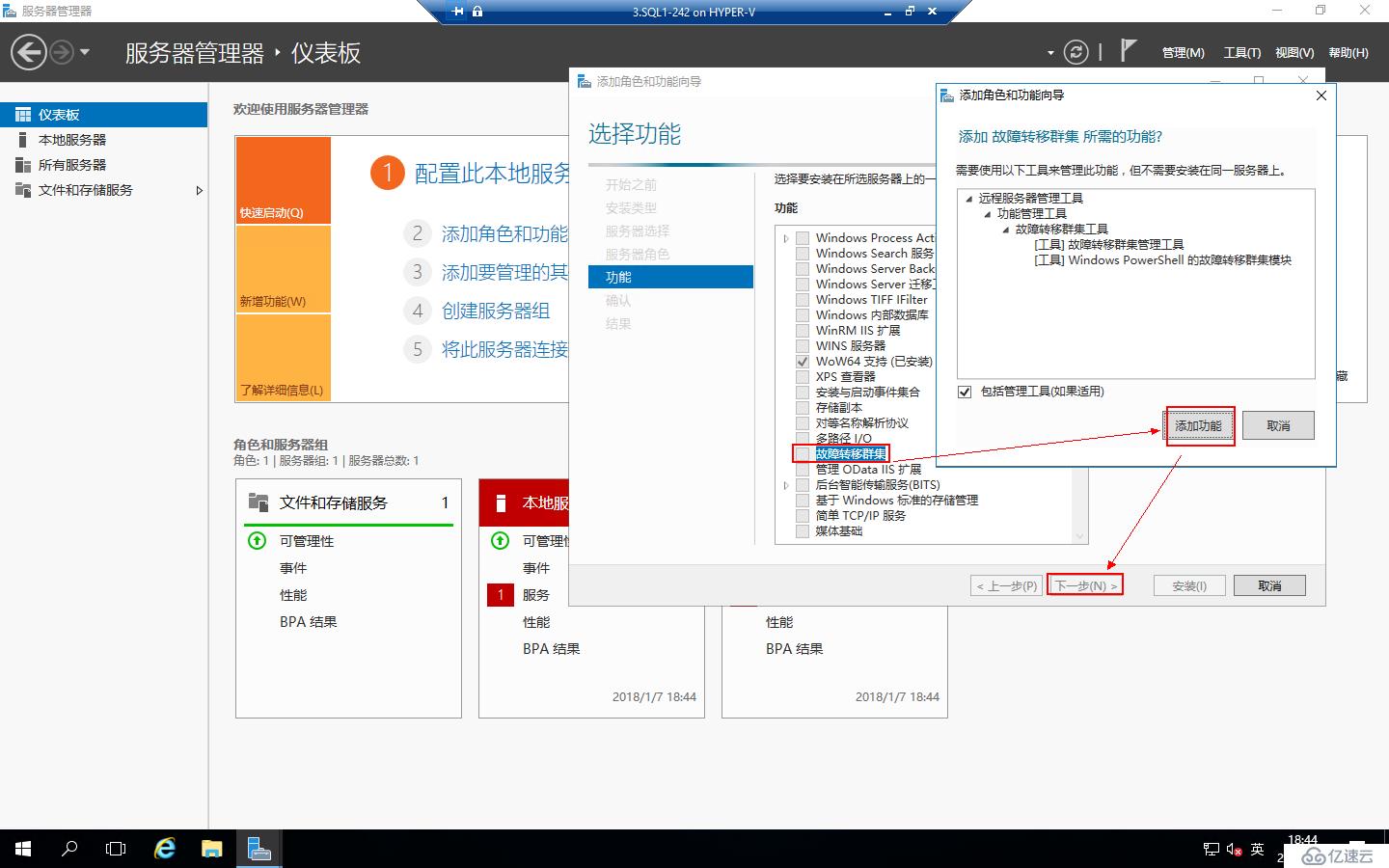Open the 文件和存储服务 tile header
This screenshot has width=1389, height=868.
[349, 502]
